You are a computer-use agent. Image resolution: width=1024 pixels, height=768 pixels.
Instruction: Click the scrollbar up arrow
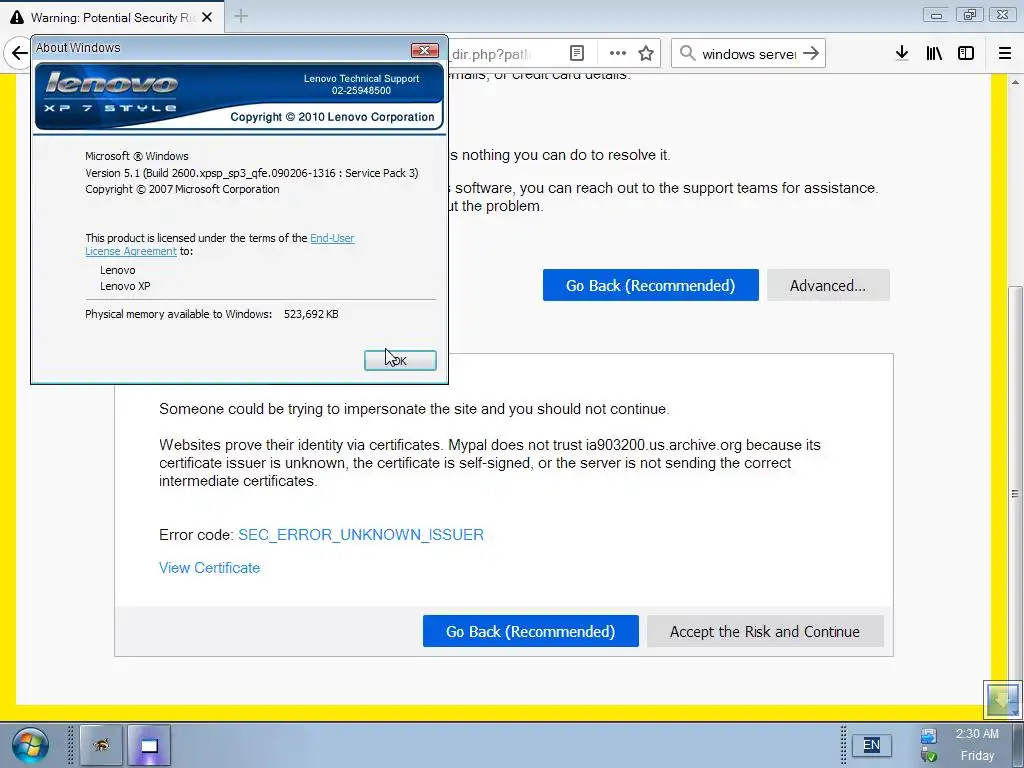click(1015, 83)
